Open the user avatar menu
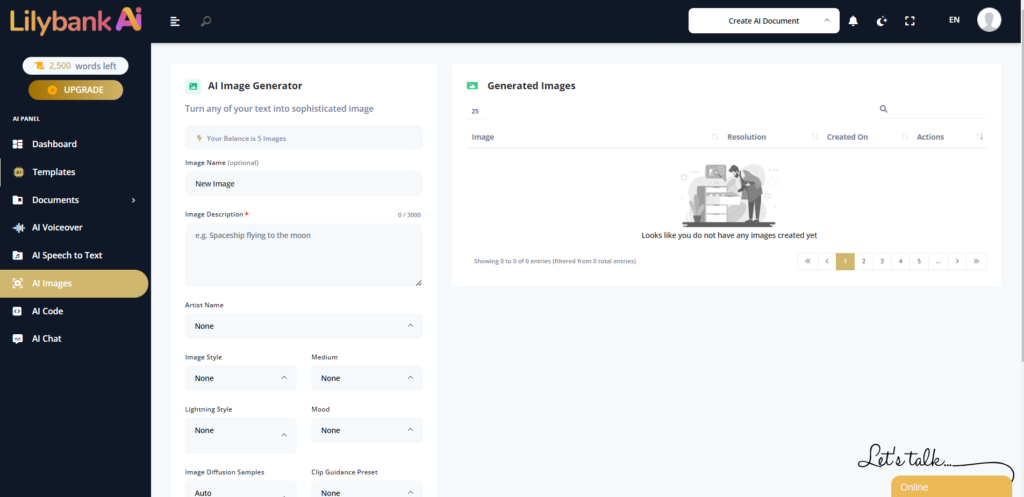 coord(989,20)
